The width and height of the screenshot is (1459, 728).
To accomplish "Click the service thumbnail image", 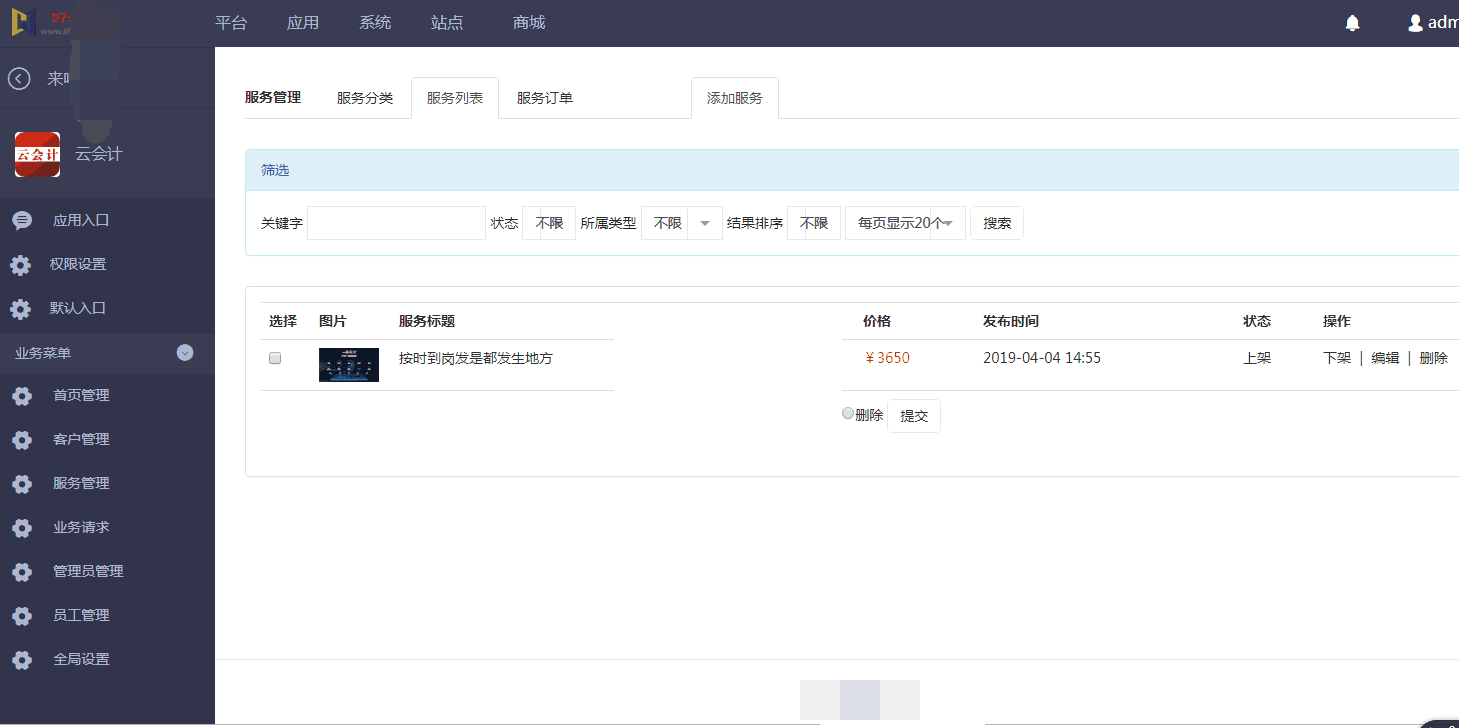I will (x=348, y=365).
